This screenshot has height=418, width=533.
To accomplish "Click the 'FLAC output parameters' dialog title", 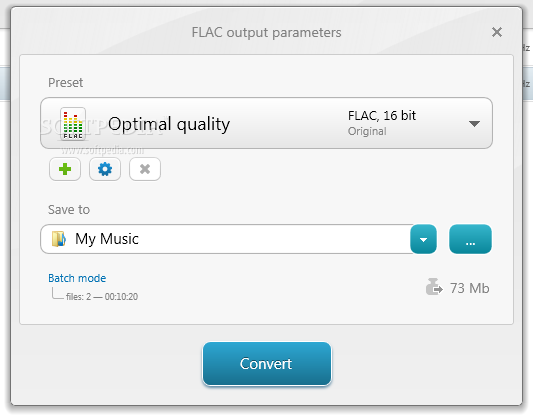I will click(x=266, y=33).
